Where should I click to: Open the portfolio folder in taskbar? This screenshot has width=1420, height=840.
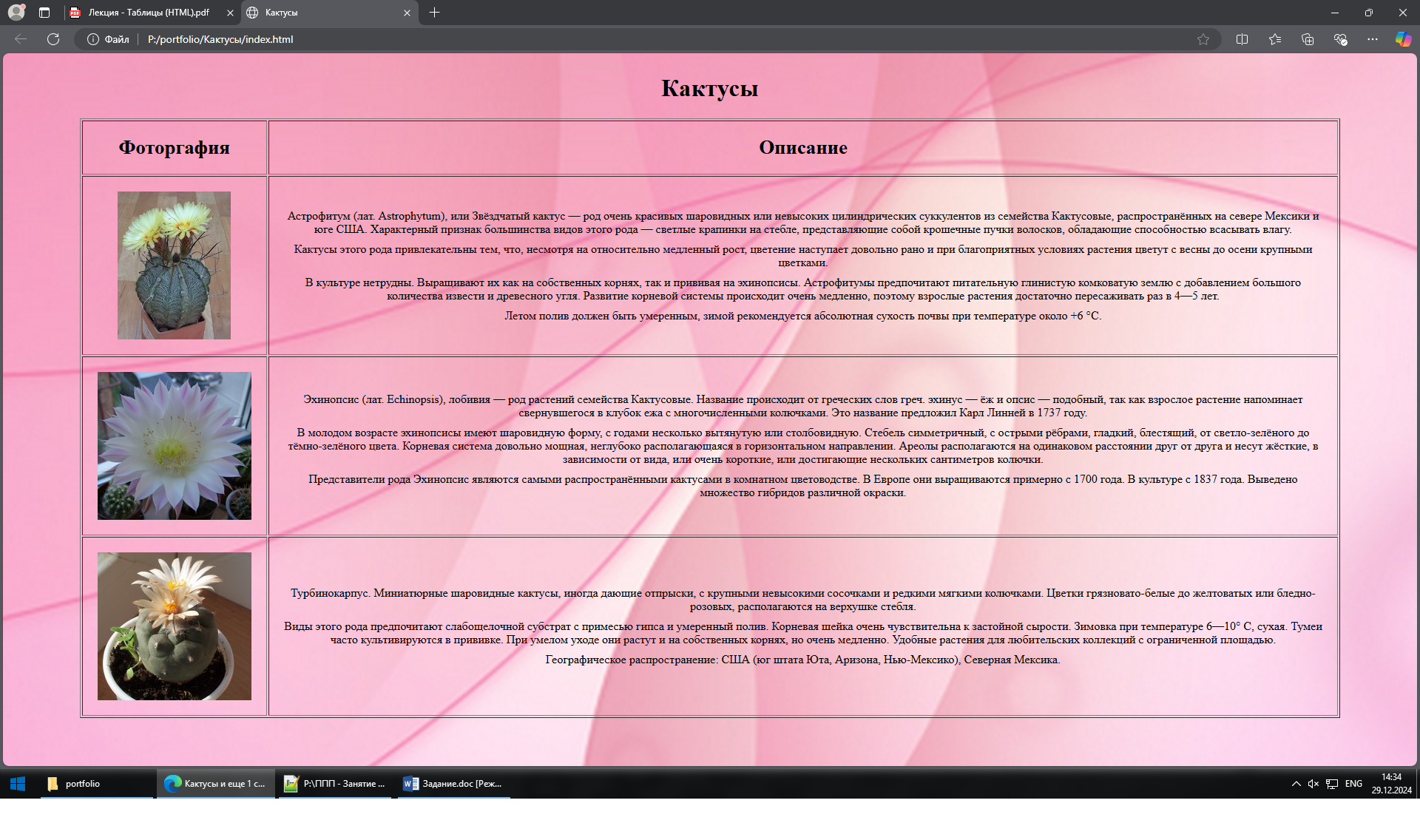(x=97, y=784)
